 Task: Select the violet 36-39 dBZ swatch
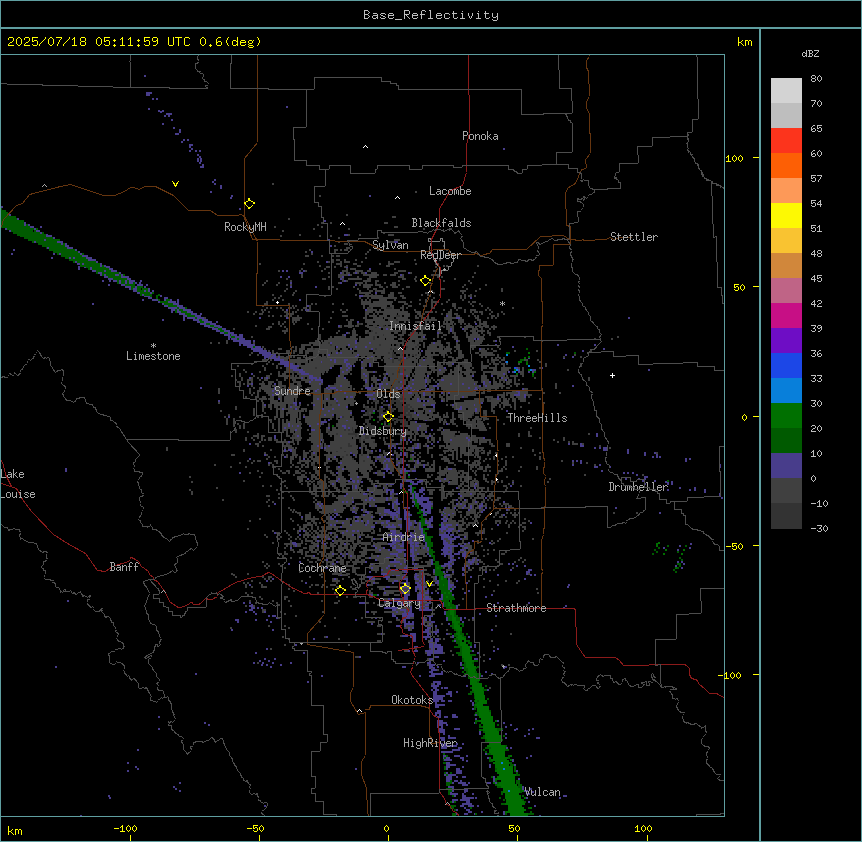(786, 341)
